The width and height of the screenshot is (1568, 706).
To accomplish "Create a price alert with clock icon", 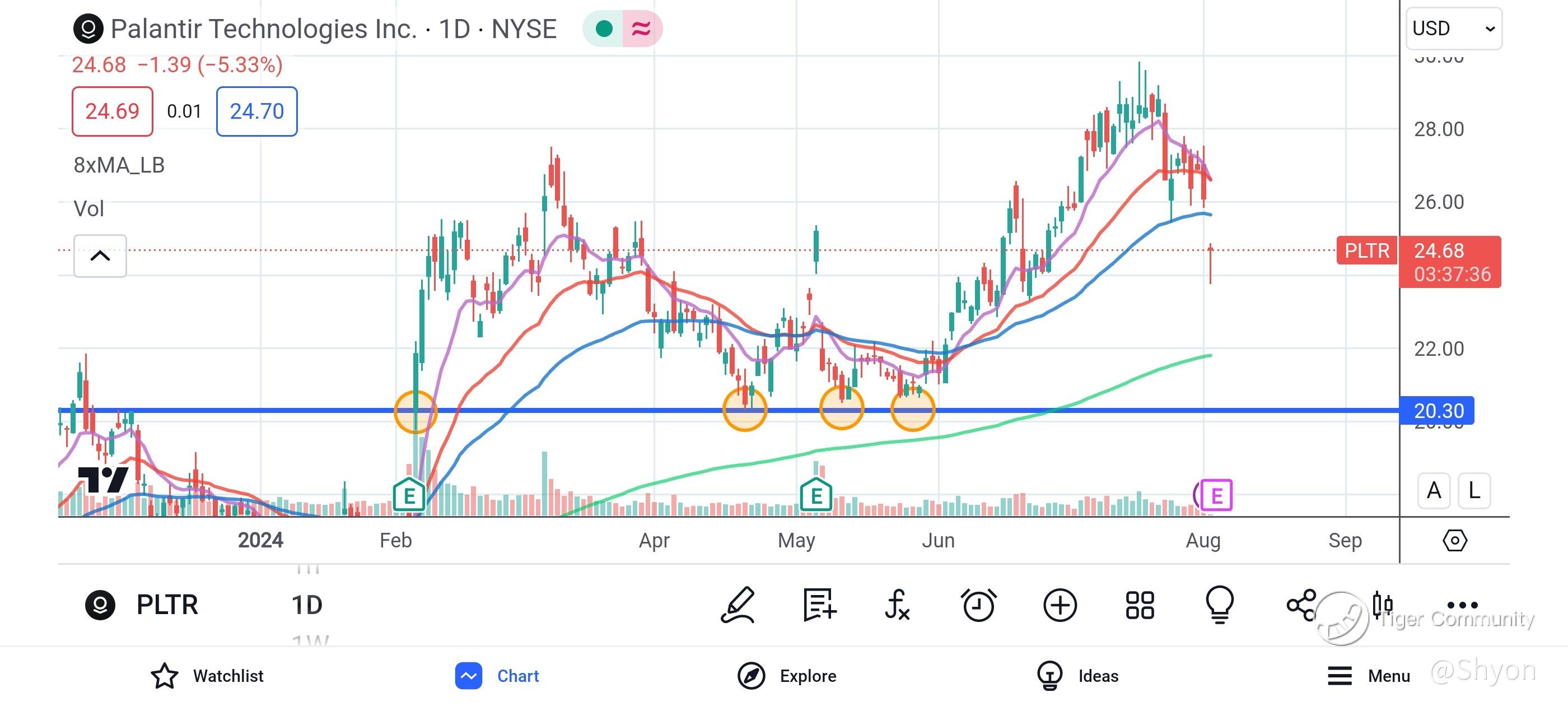I will [x=978, y=605].
